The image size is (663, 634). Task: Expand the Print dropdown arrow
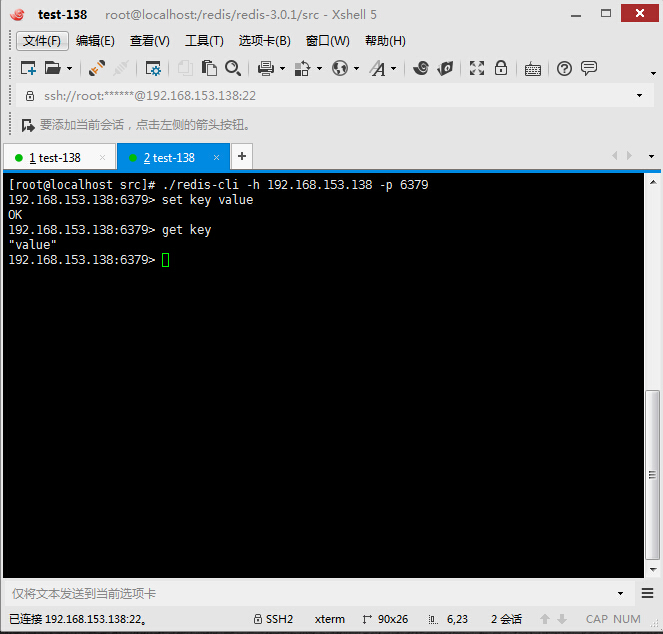282,69
